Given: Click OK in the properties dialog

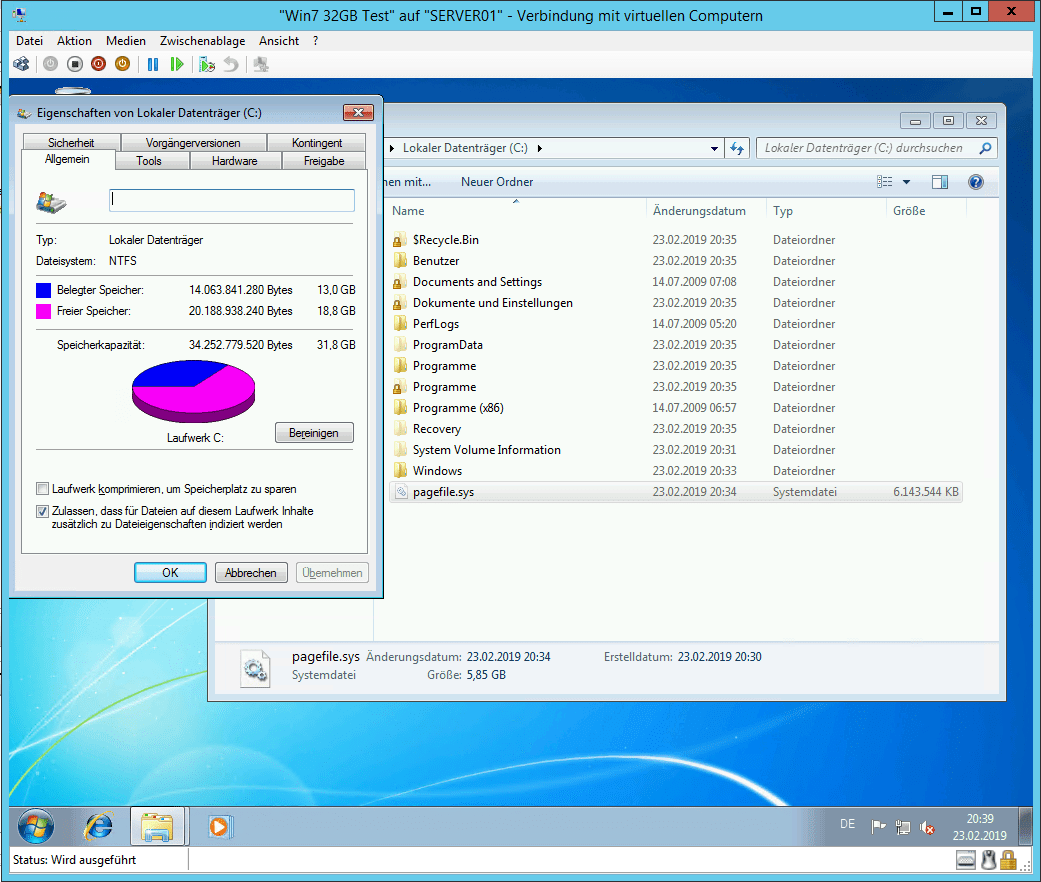Looking at the screenshot, I should point(170,573).
